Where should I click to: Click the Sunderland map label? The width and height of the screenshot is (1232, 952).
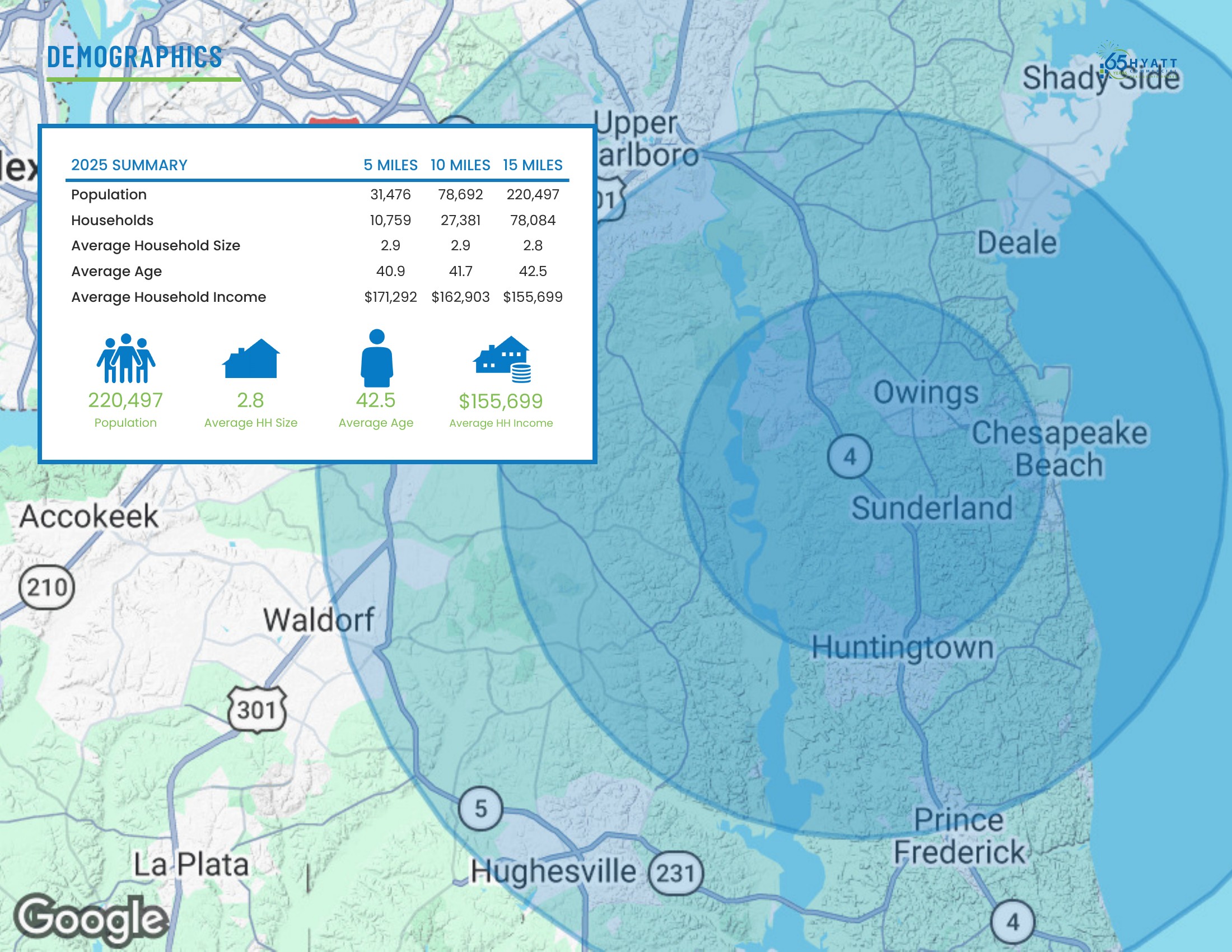[x=932, y=507]
